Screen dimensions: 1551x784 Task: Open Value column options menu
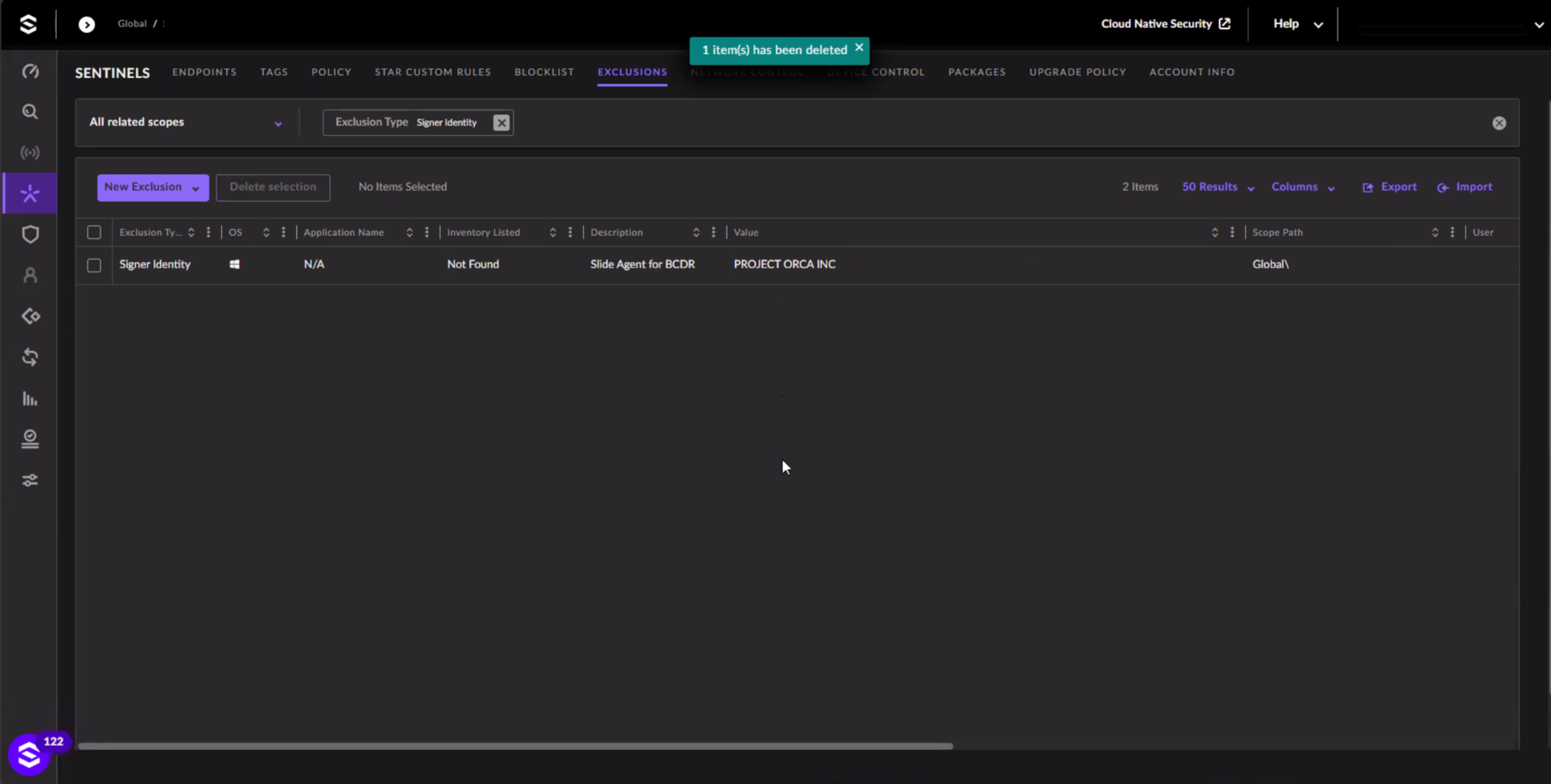coord(1232,232)
